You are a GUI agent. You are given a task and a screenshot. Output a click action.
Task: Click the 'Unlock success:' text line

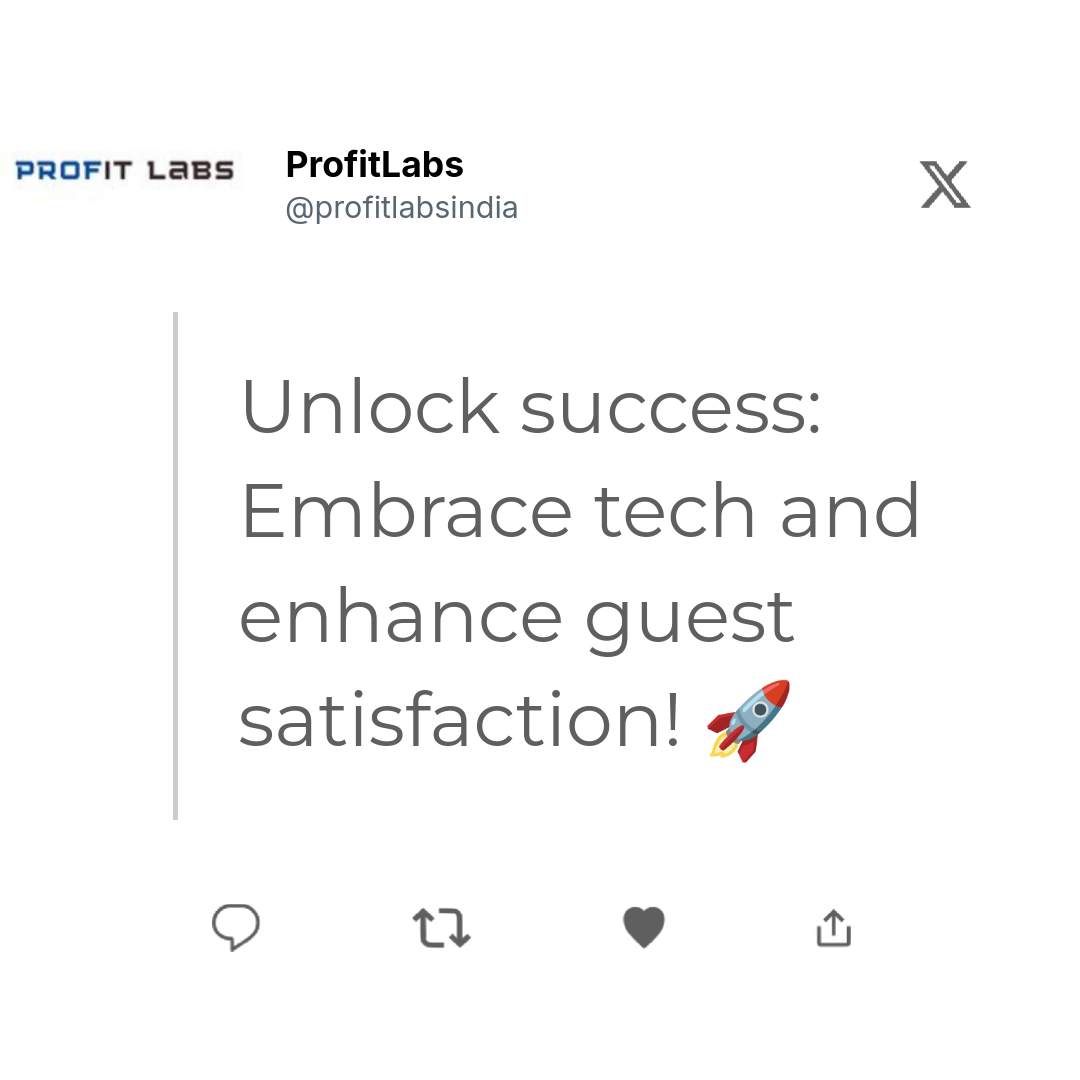[x=531, y=407]
